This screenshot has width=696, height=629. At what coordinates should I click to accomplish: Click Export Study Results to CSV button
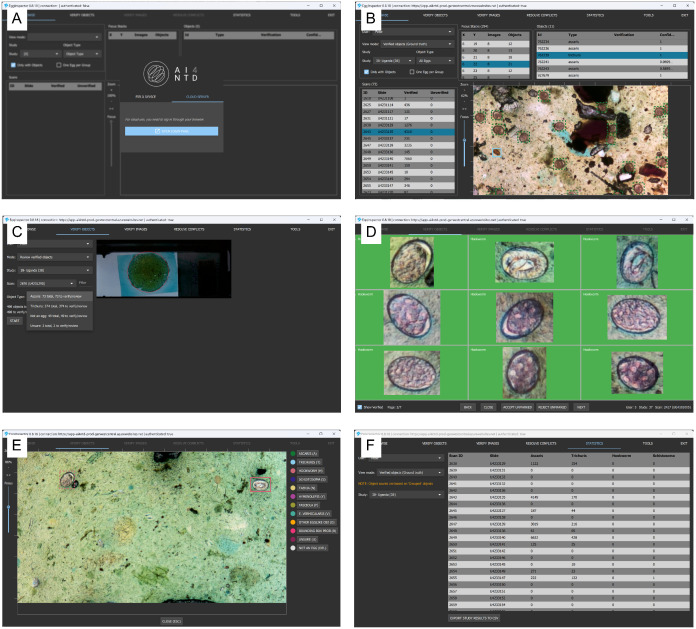(x=474, y=618)
